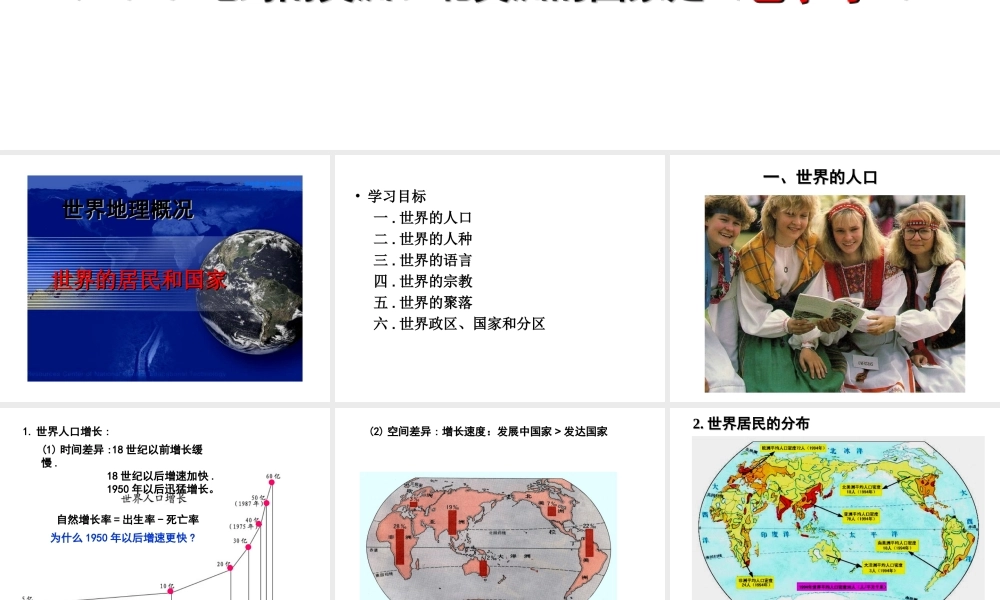
Task: Click the population density world map
Action: (x=839, y=518)
